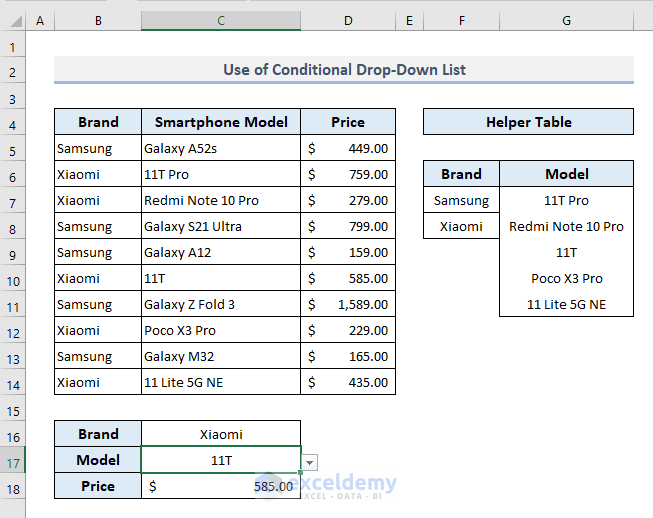
Task: Select column C header
Action: [221, 20]
